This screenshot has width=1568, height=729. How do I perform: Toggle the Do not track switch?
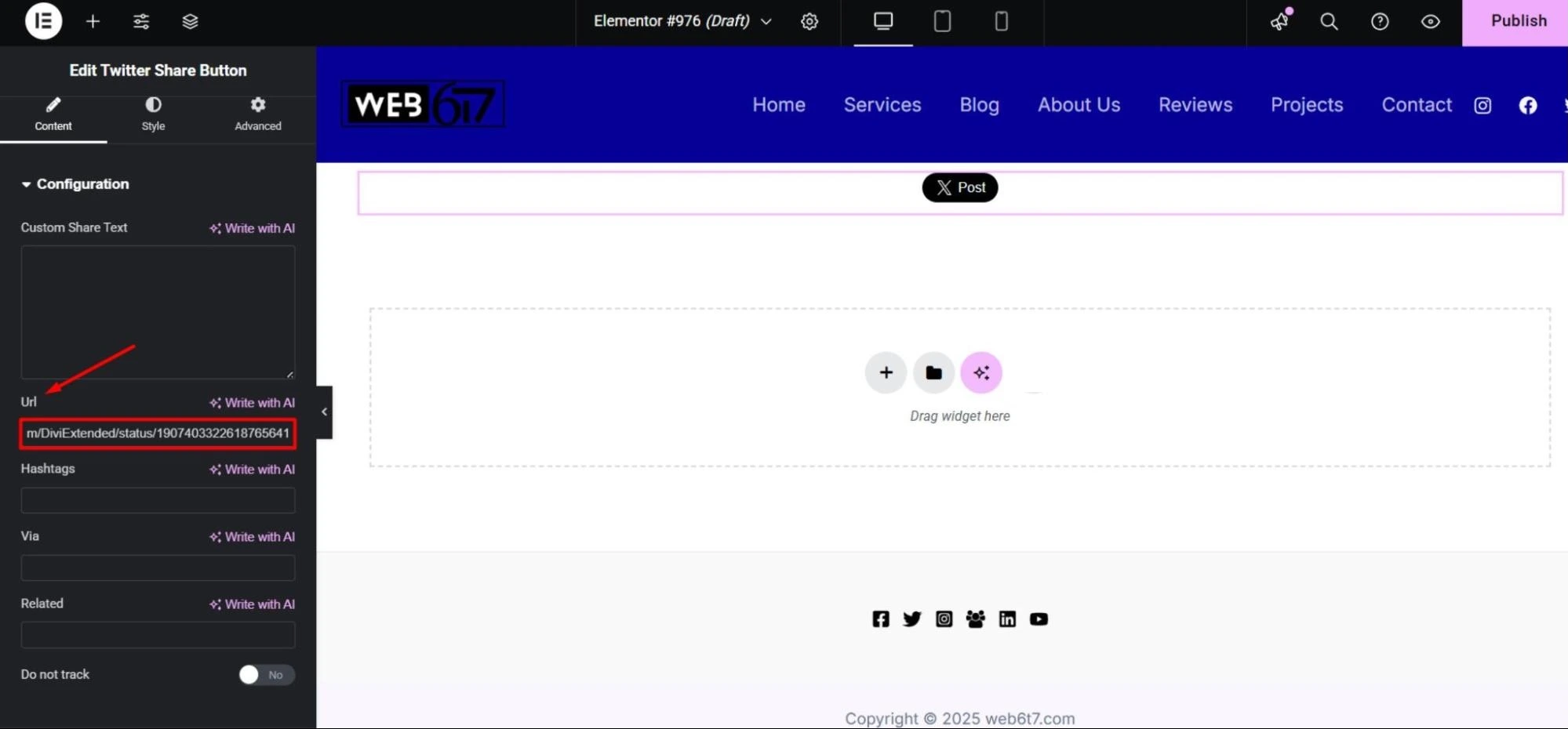266,675
